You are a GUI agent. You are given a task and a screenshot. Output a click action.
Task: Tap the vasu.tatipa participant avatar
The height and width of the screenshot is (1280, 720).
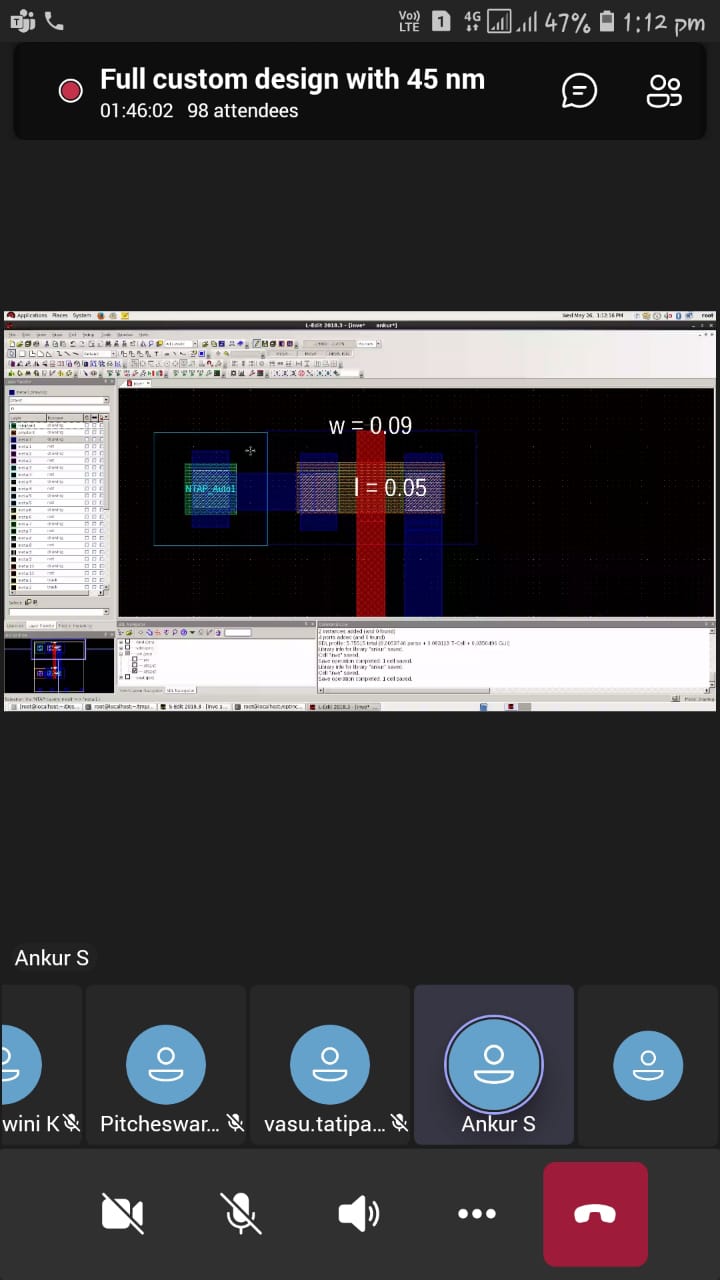click(330, 1064)
